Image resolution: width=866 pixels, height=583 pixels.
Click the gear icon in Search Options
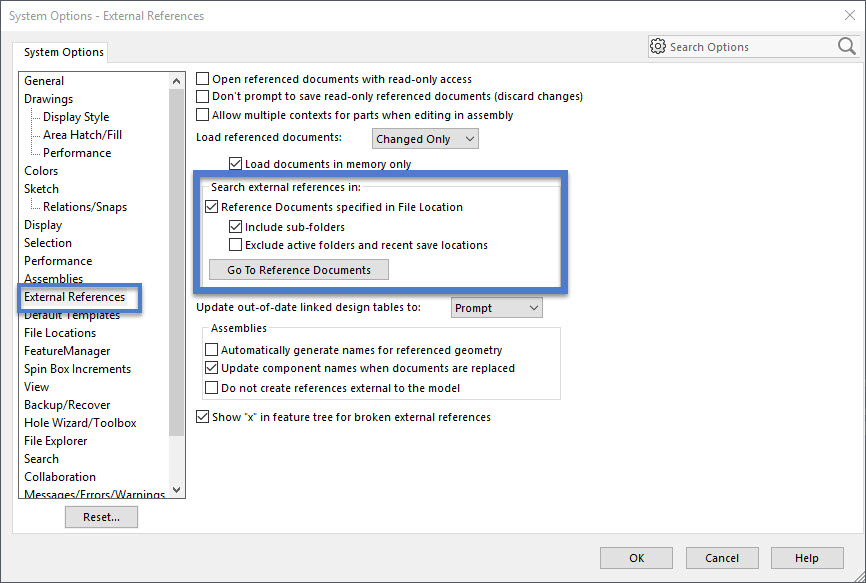click(x=657, y=46)
